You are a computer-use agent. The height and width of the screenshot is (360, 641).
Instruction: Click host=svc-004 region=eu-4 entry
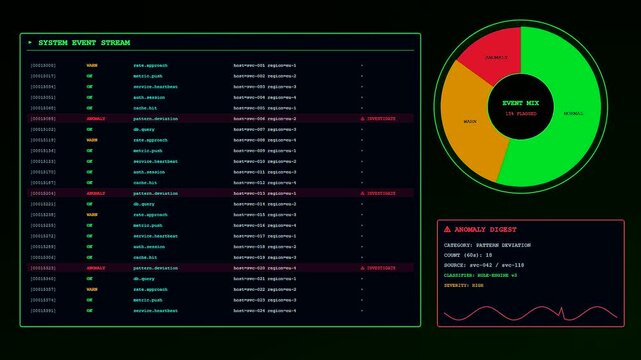pyautogui.click(x=265, y=97)
